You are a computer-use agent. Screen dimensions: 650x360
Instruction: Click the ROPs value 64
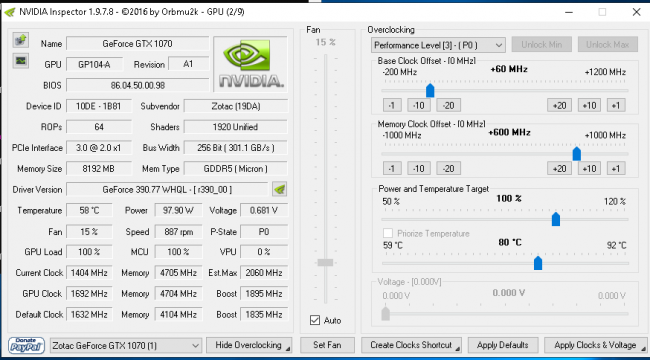click(99, 127)
